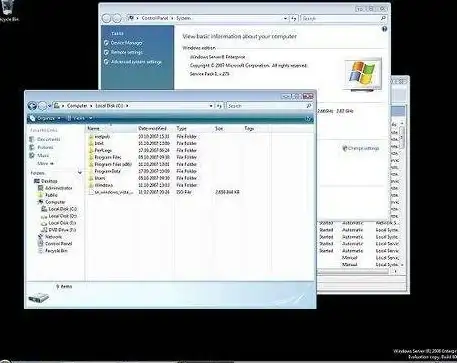This screenshot has width=457, height=363.
Task: Go back in the System window
Action: 106,18
